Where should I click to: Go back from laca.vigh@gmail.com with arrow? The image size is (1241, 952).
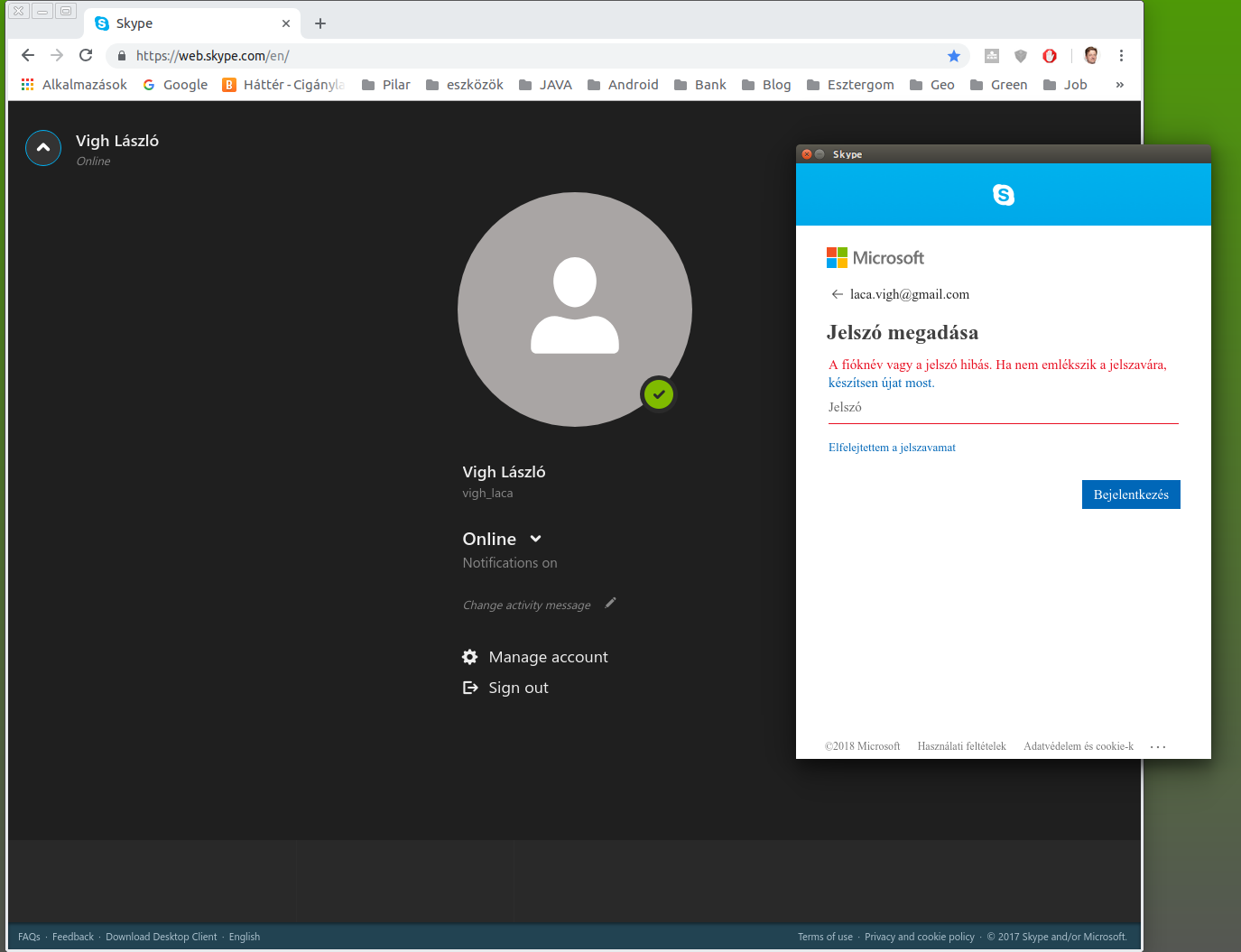tap(837, 294)
